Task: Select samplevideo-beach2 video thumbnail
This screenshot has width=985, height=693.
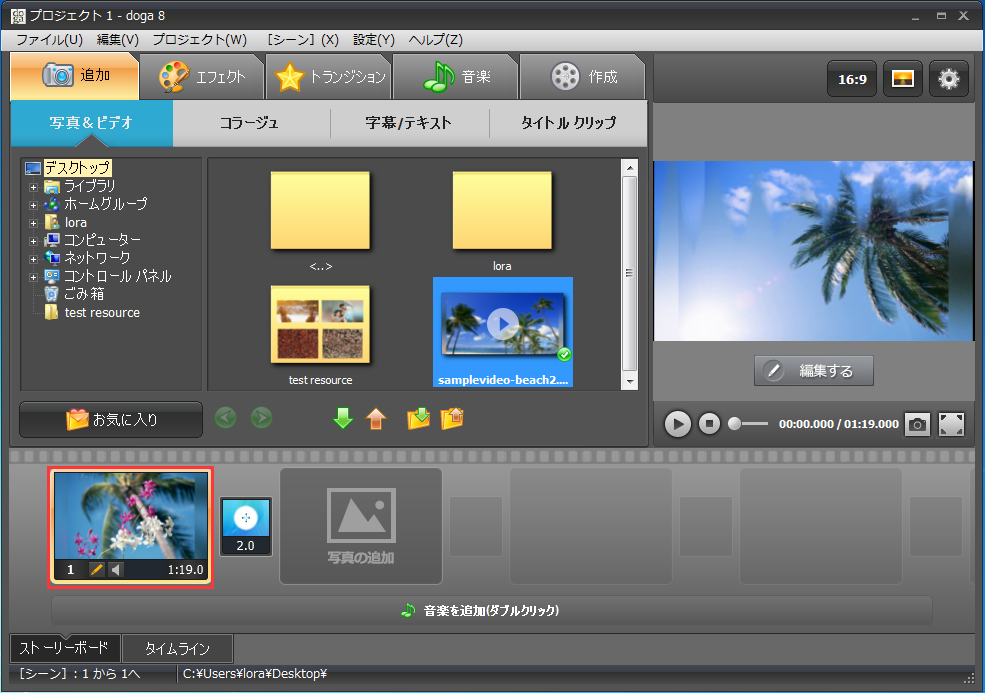Action: (x=503, y=332)
